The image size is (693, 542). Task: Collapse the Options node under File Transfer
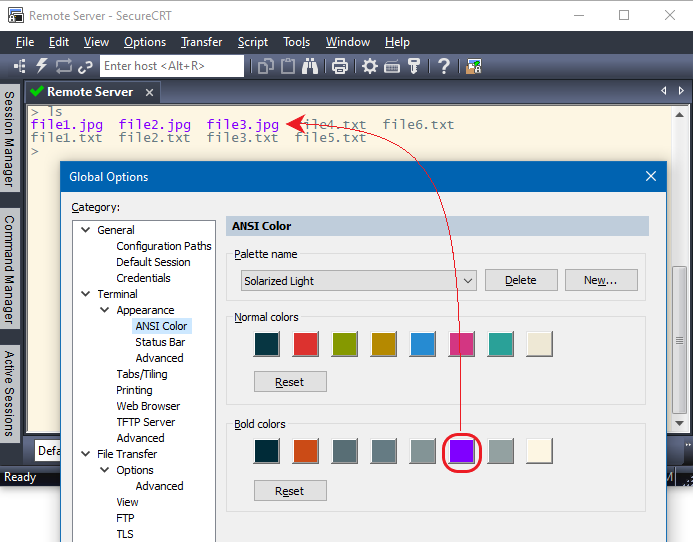point(105,470)
